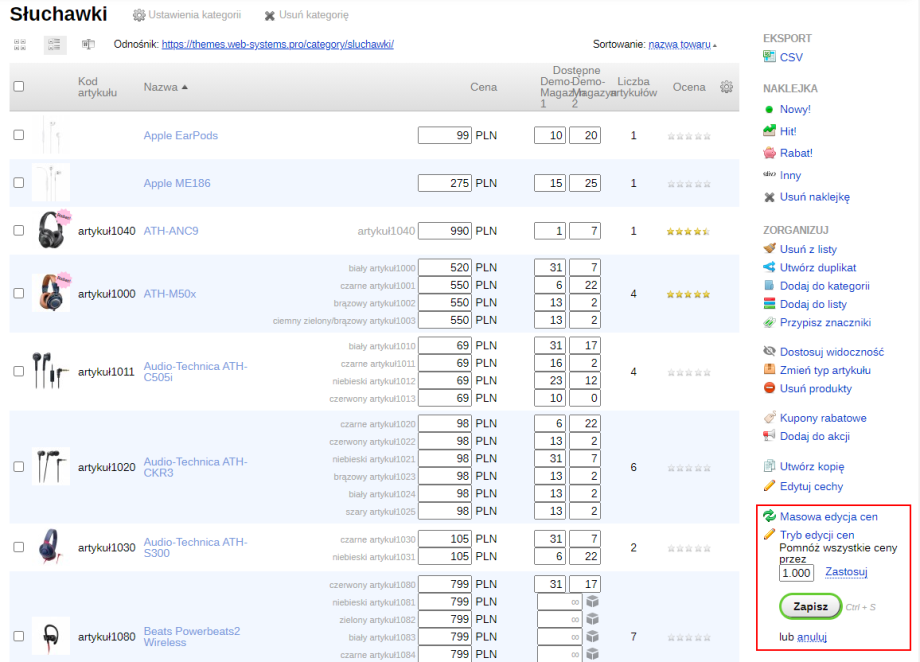
Task: Click red Usuń produkty icon
Action: pos(769,388)
